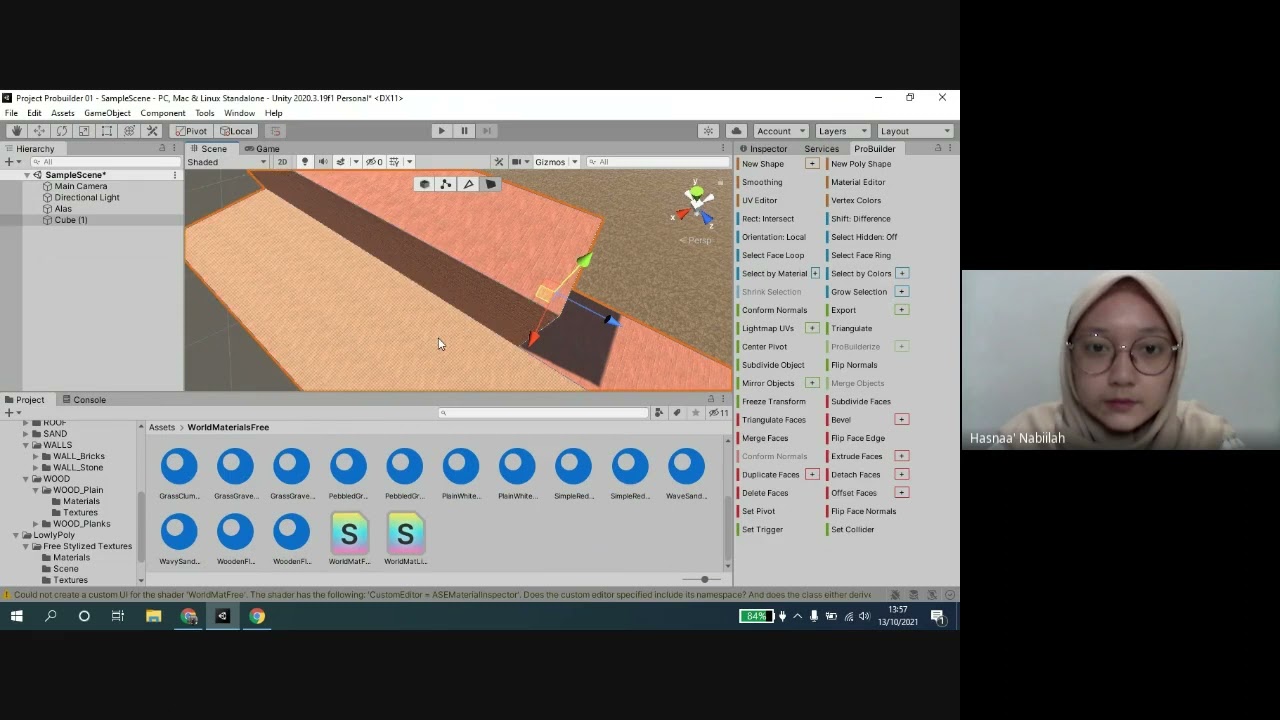Viewport: 1280px width, 720px height.
Task: Open the Layout dropdown
Action: click(x=915, y=131)
